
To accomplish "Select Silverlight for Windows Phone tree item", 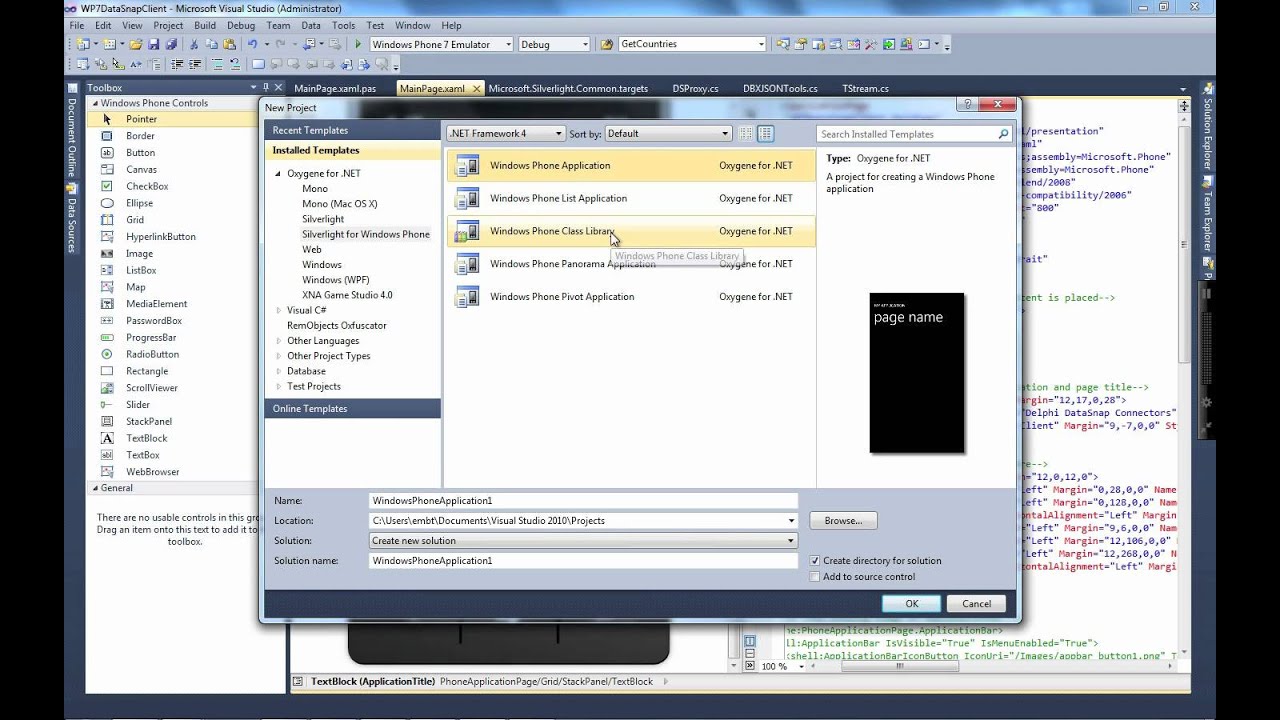I will pyautogui.click(x=366, y=234).
